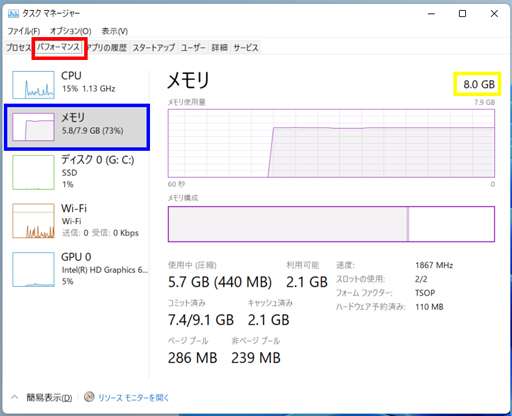Screen dimensions: 512x416
Task: Click the 簡易表示(D) button
Action: tap(49, 397)
